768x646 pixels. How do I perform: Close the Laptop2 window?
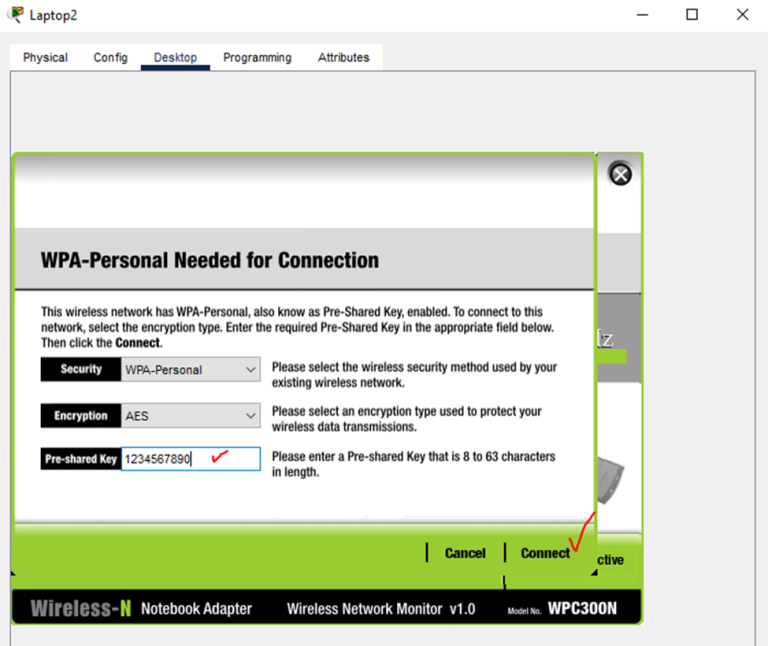(x=743, y=15)
